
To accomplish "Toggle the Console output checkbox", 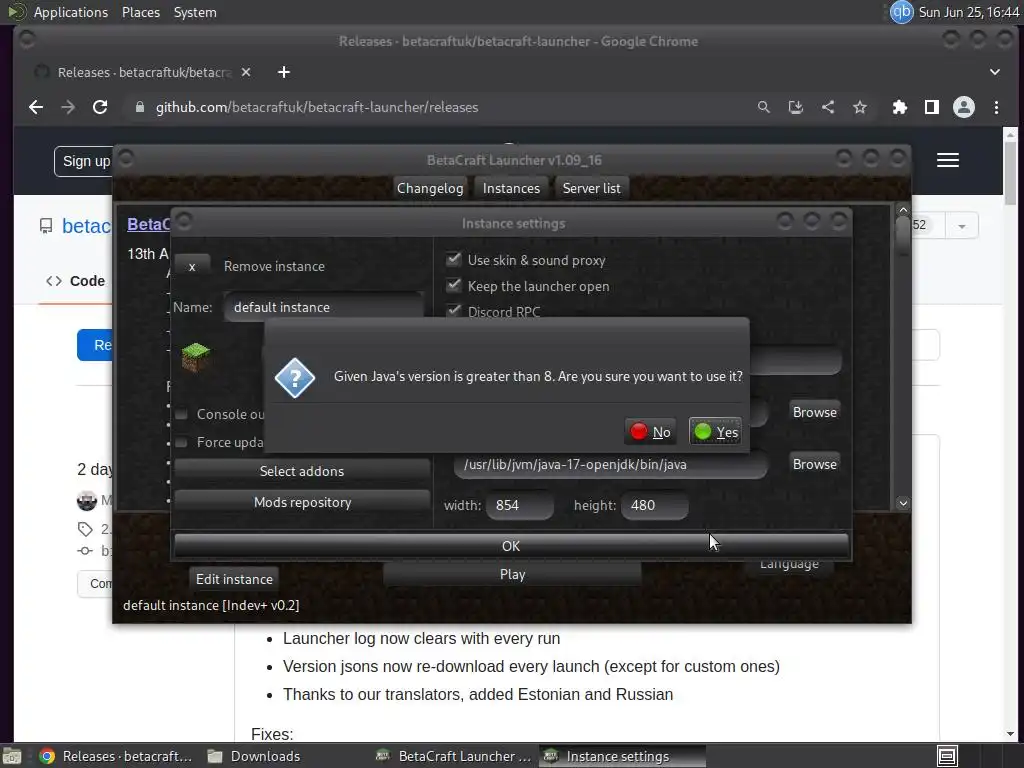I will point(182,414).
